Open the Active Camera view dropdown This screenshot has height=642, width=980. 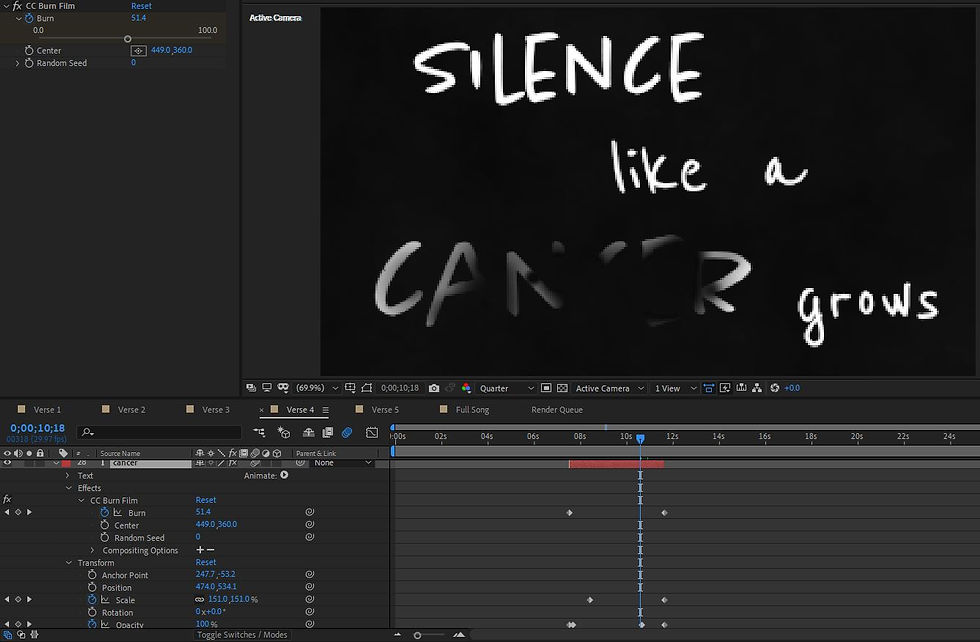click(609, 388)
